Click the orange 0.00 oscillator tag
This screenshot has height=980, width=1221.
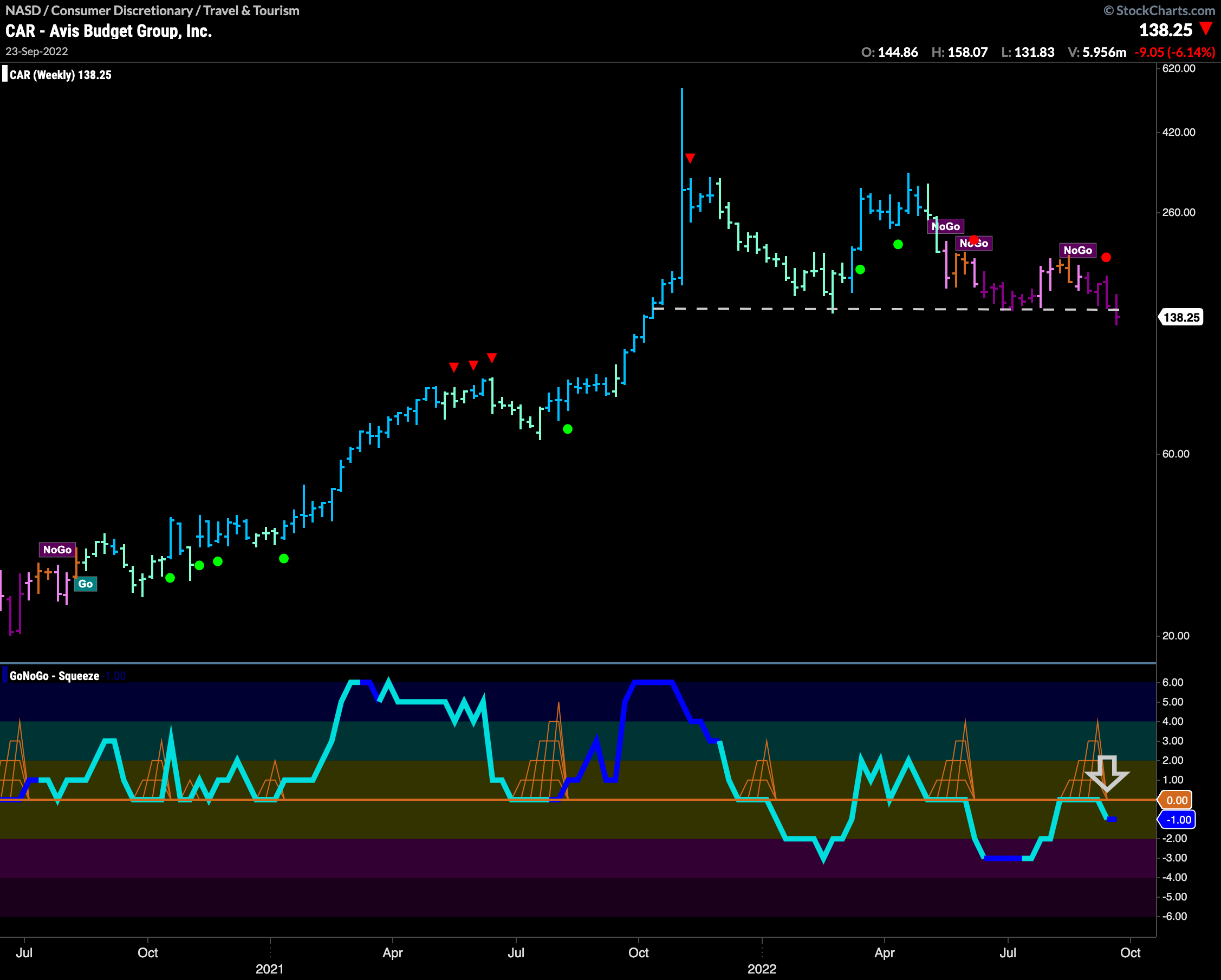click(1175, 800)
